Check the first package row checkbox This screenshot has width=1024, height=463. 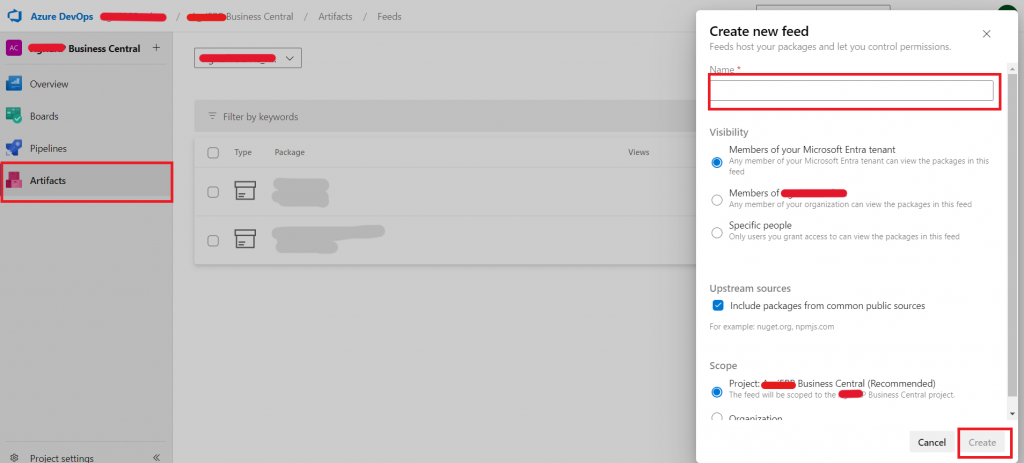coord(213,192)
